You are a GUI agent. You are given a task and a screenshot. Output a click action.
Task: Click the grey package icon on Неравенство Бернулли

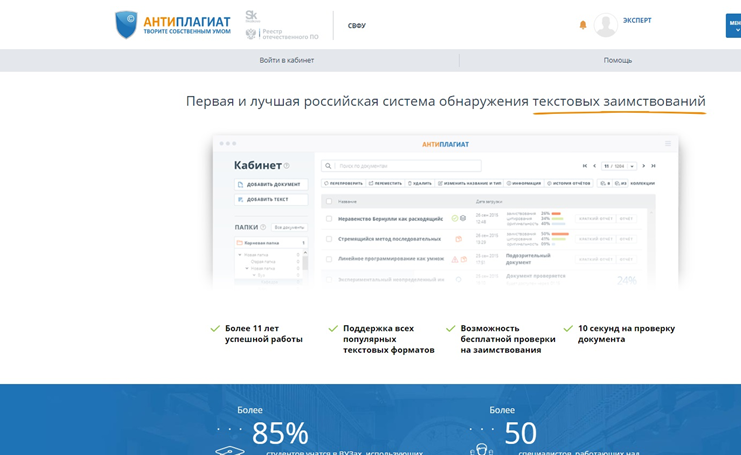(x=463, y=218)
